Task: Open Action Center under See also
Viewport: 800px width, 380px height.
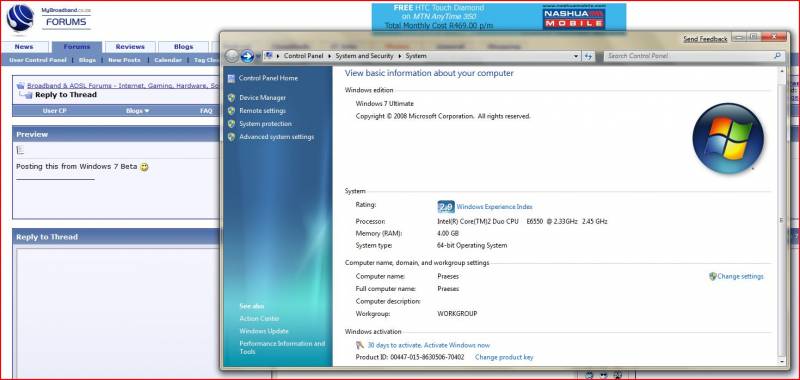Action: [x=259, y=318]
